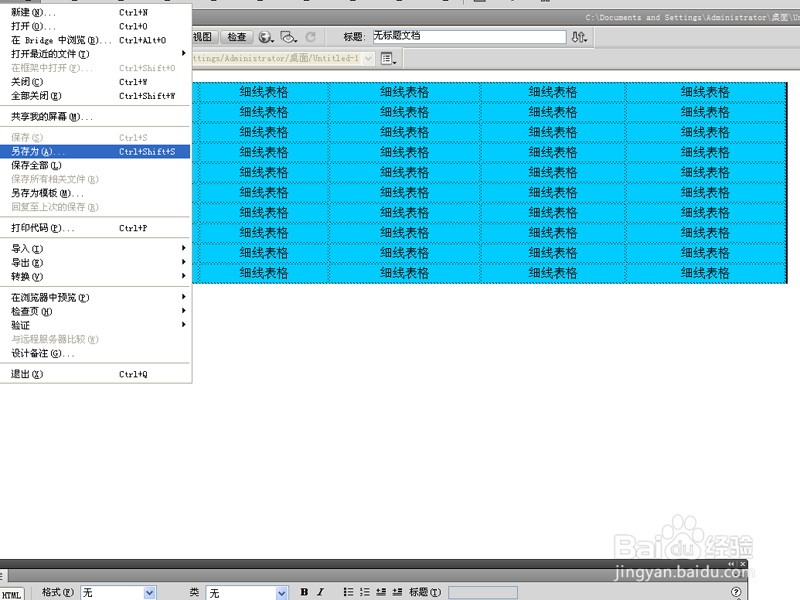
Task: Open the document address path dropdown
Action: pyautogui.click(x=368, y=59)
